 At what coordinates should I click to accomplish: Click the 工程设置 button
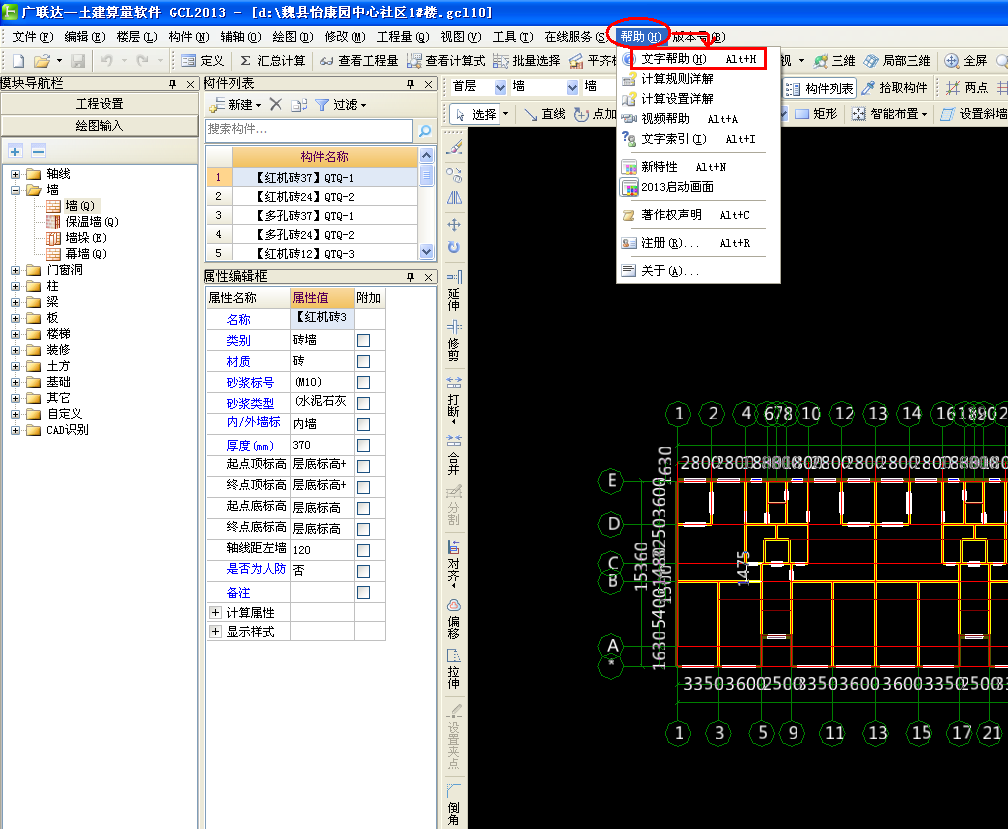point(100,104)
